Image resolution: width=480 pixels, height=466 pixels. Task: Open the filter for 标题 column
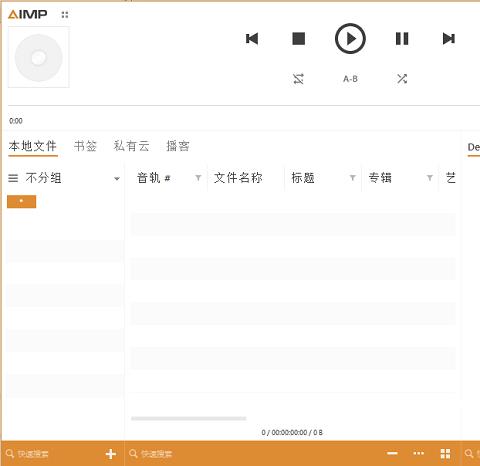(x=353, y=178)
